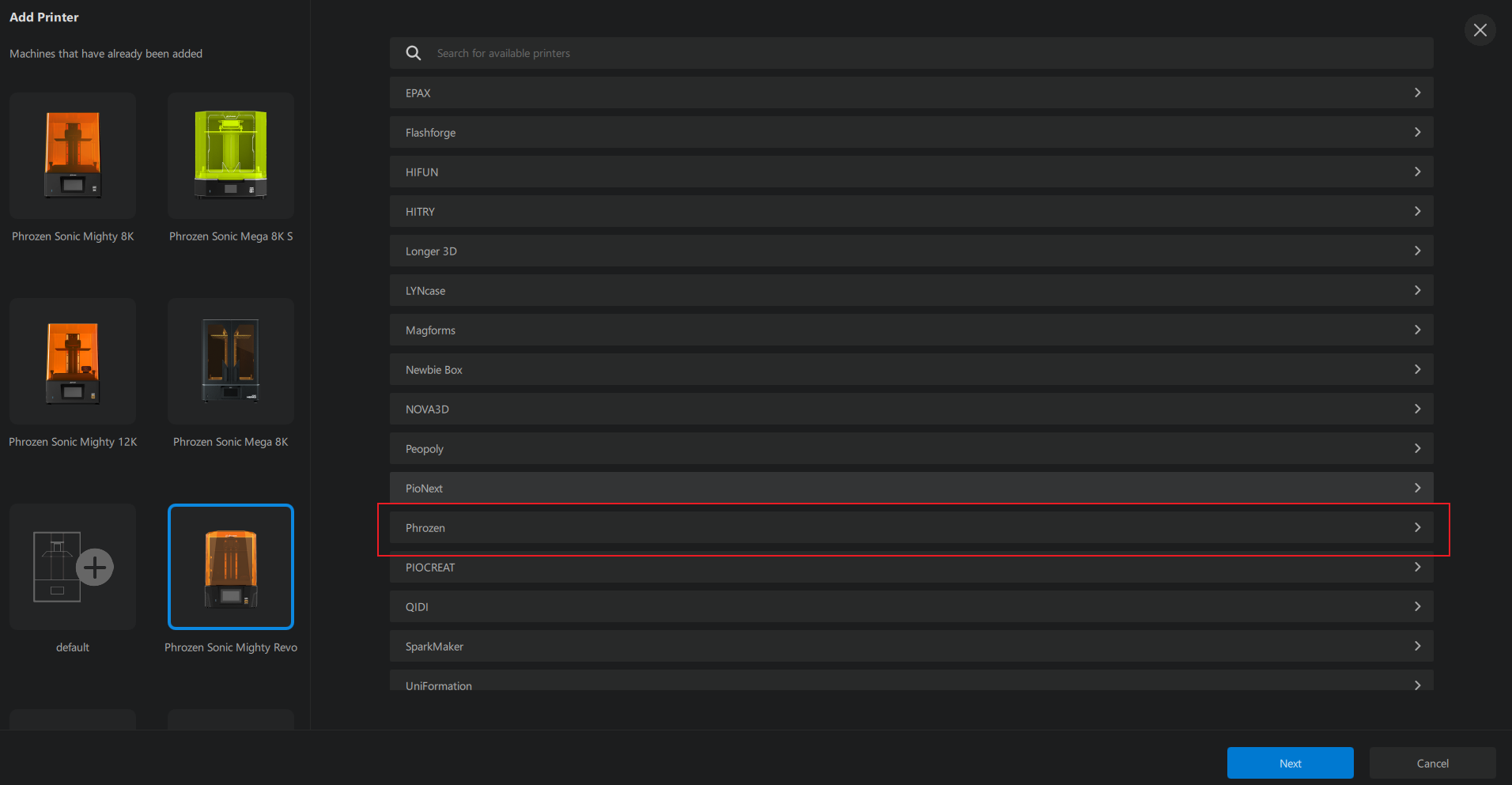Select the Phrozen Sonic Mighty Revo printer

pos(231,567)
